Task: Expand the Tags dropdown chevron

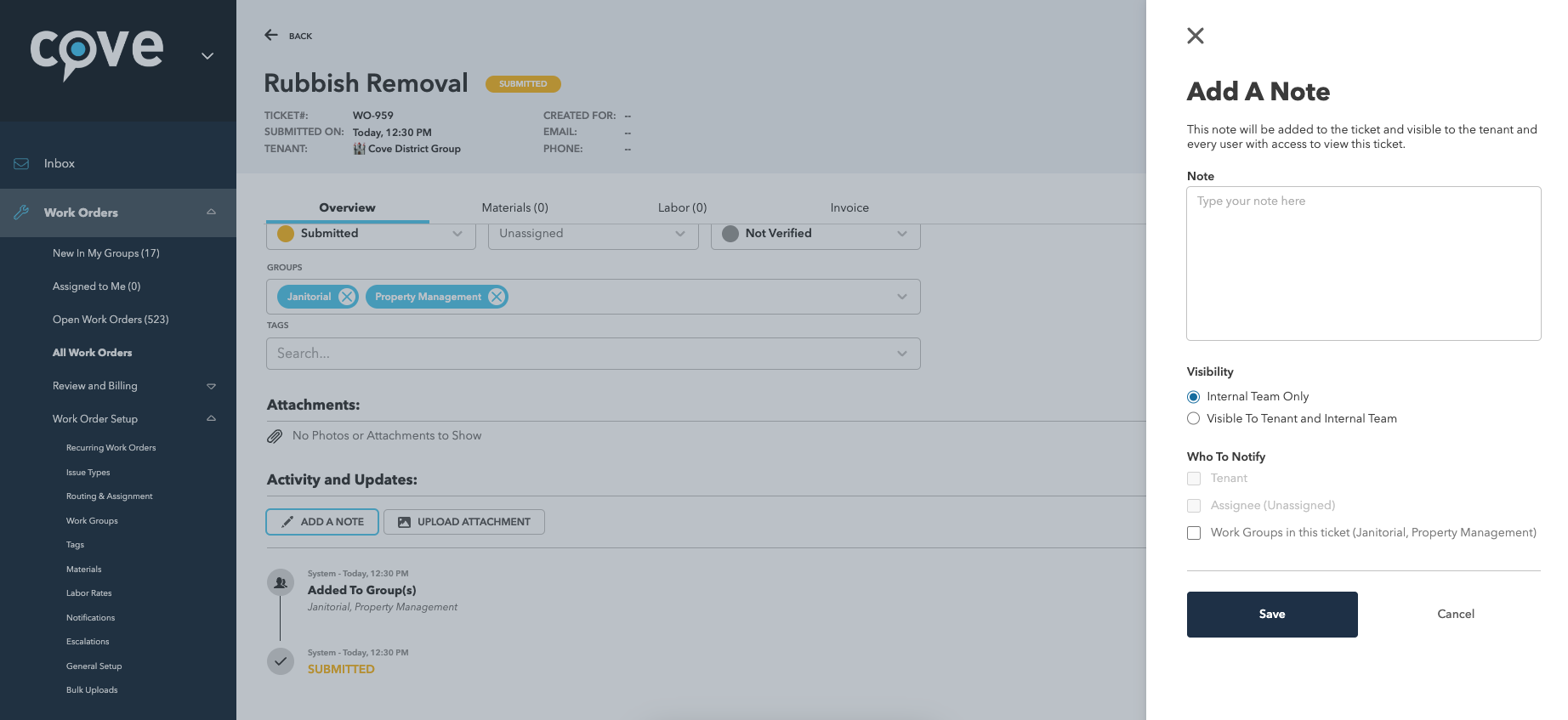Action: [x=902, y=354]
